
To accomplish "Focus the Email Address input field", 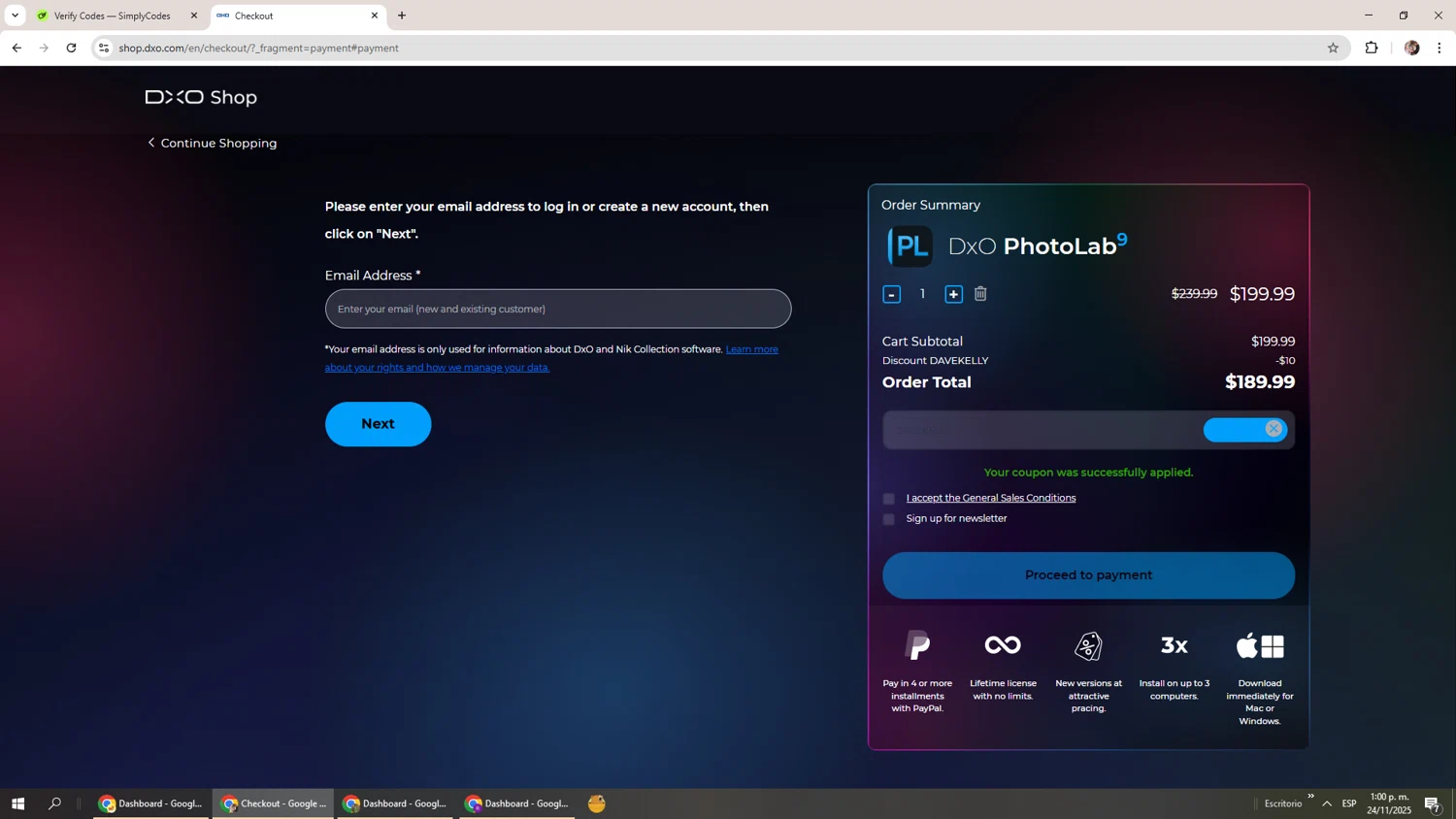I will click(558, 309).
